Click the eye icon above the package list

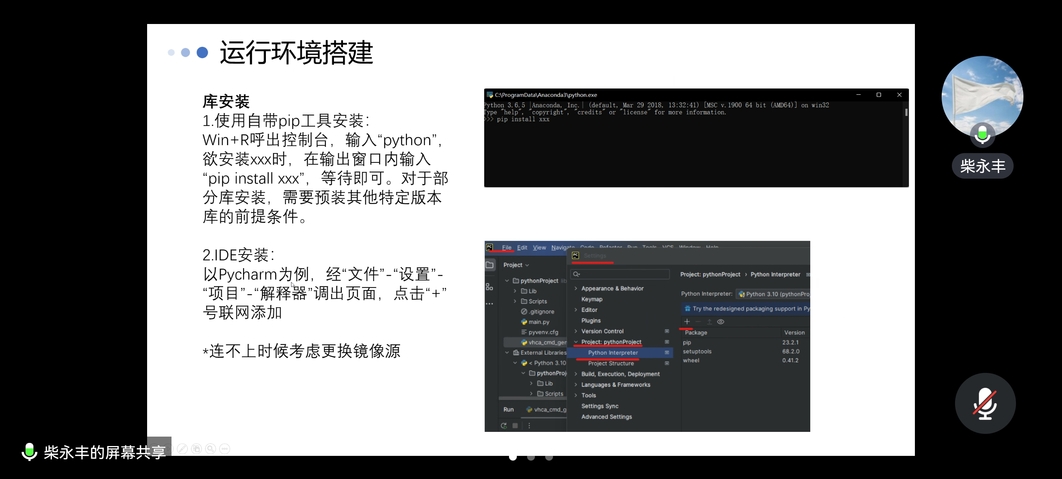click(720, 322)
